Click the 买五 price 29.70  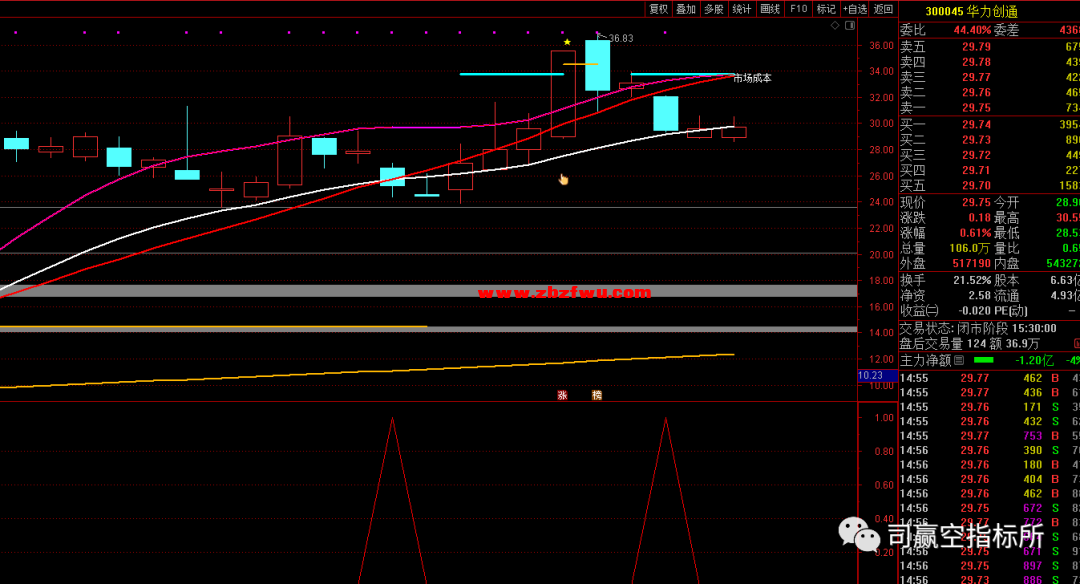(x=976, y=185)
